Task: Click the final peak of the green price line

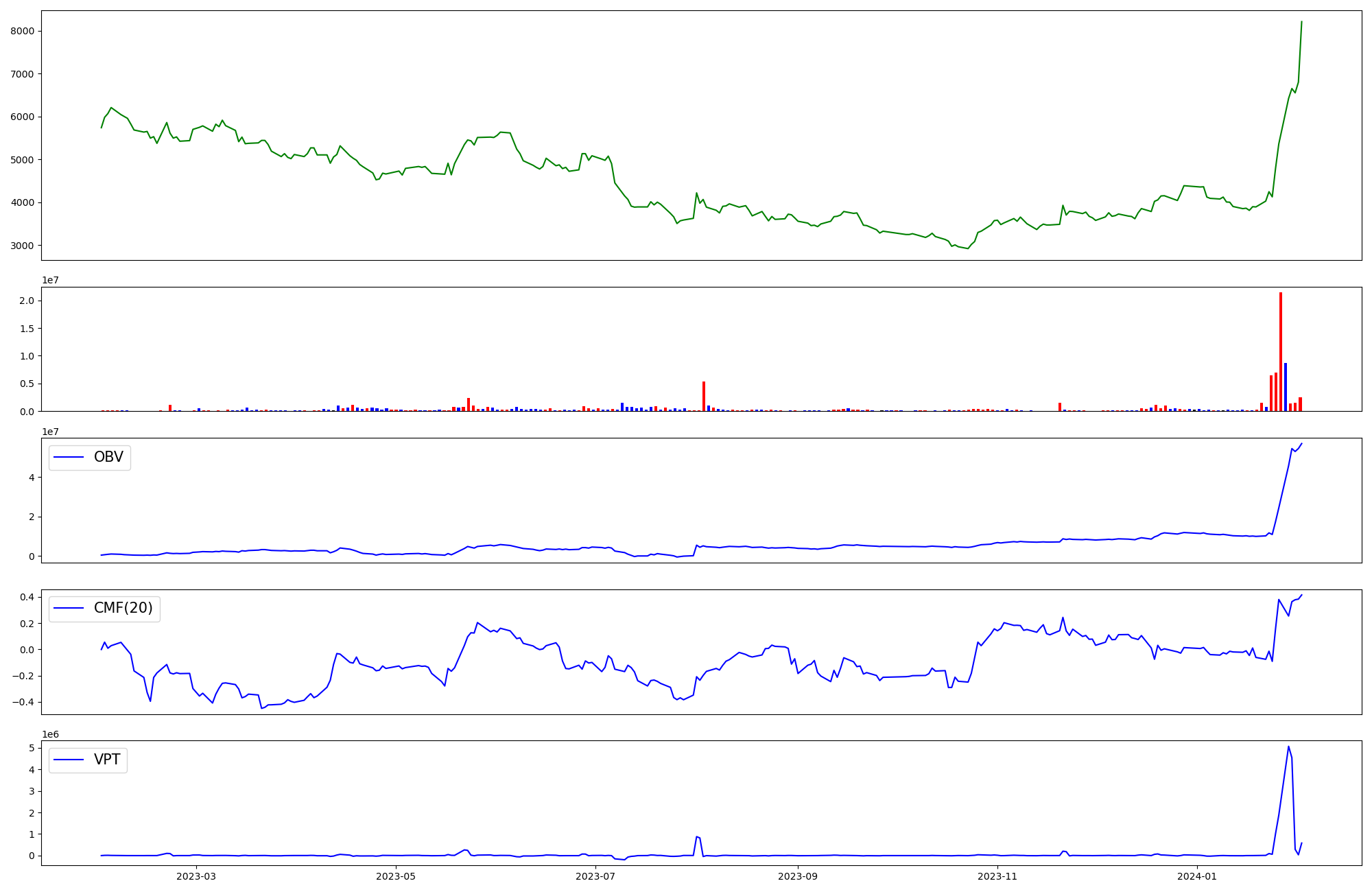Action: pyautogui.click(x=1301, y=22)
